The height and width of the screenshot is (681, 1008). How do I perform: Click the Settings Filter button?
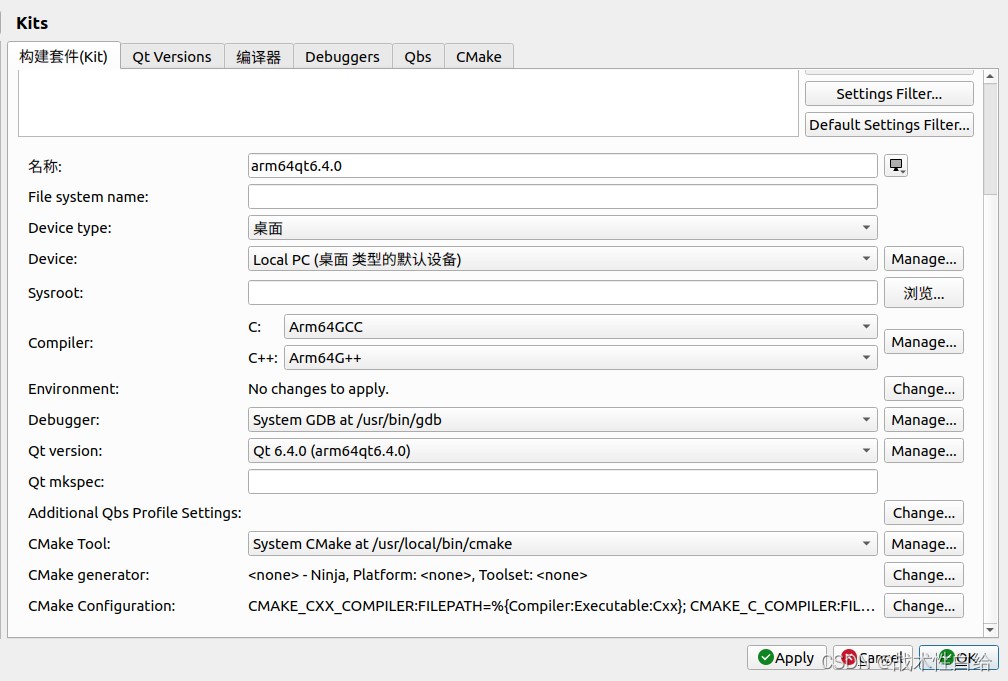(888, 93)
